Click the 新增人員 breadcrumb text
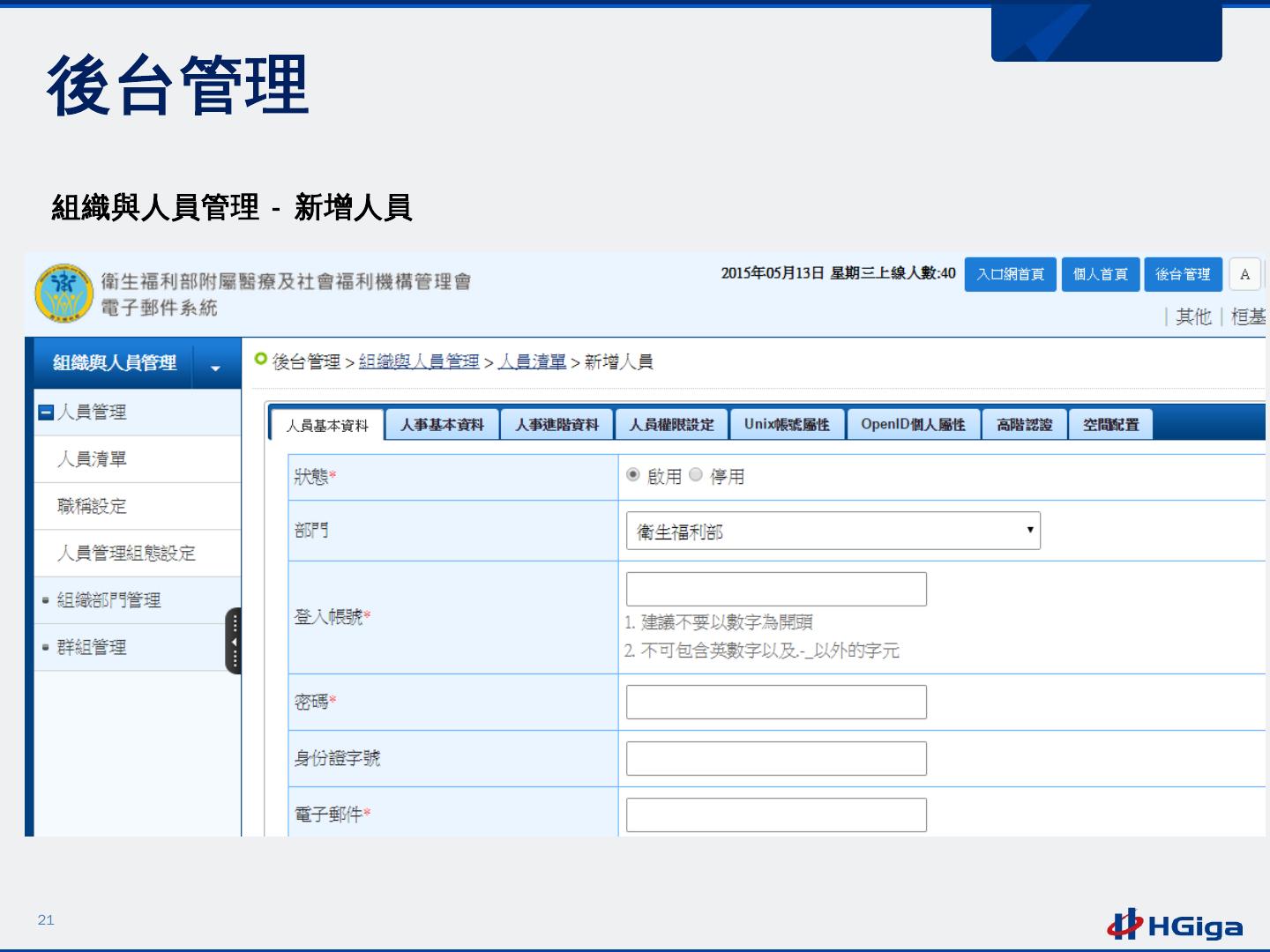 click(x=618, y=361)
